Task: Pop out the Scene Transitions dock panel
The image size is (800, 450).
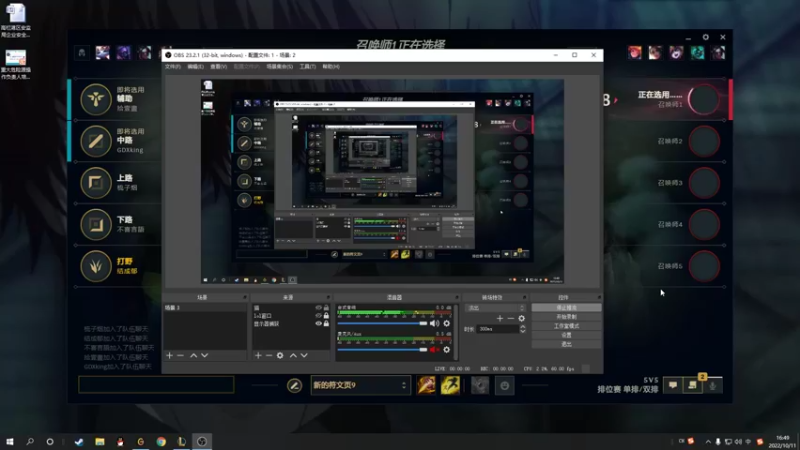Action: pyautogui.click(x=524, y=297)
